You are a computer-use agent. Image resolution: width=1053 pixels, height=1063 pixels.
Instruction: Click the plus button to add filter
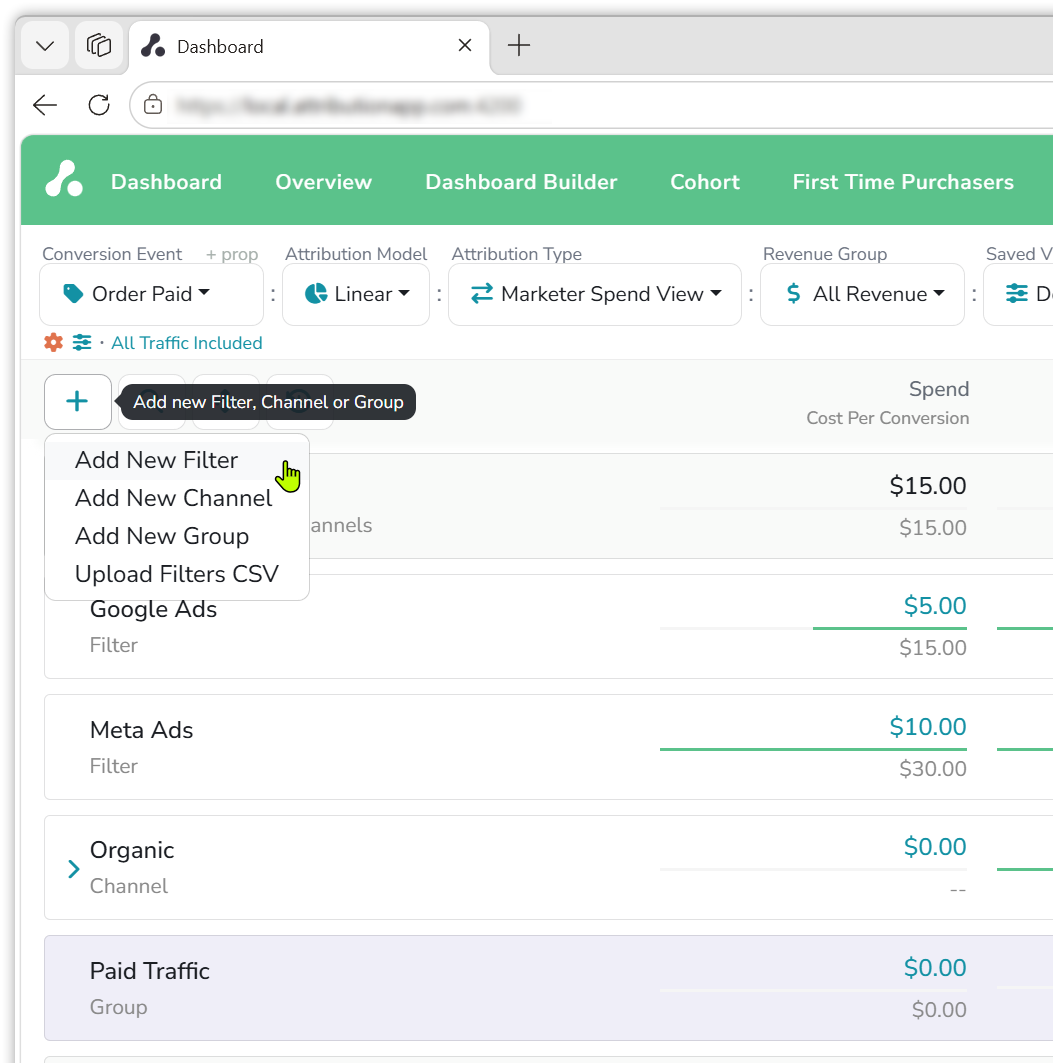(78, 402)
